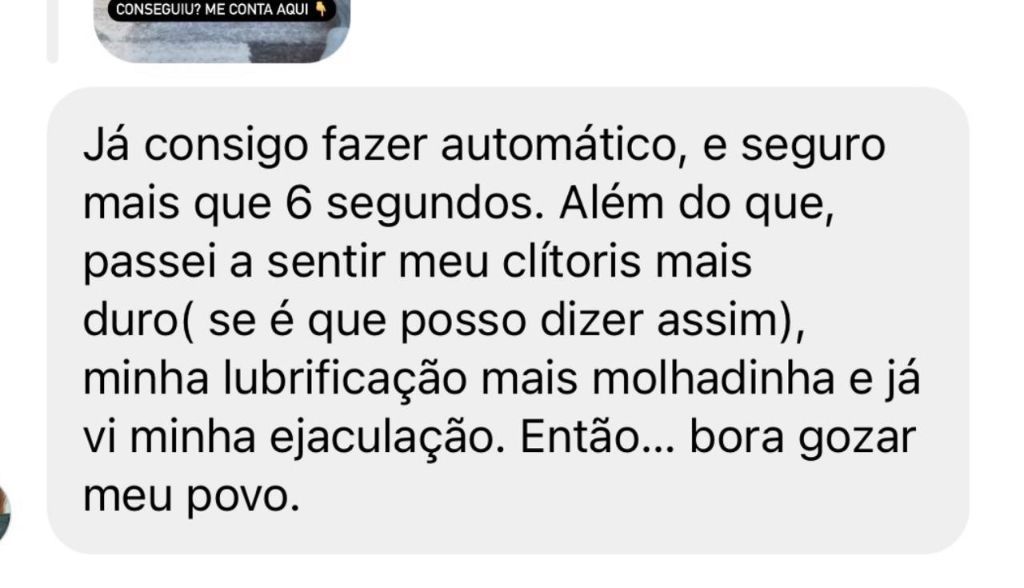The width and height of the screenshot is (1024, 588).
Task: Click the text 'se é que posso dizer assim'
Action: point(495,320)
